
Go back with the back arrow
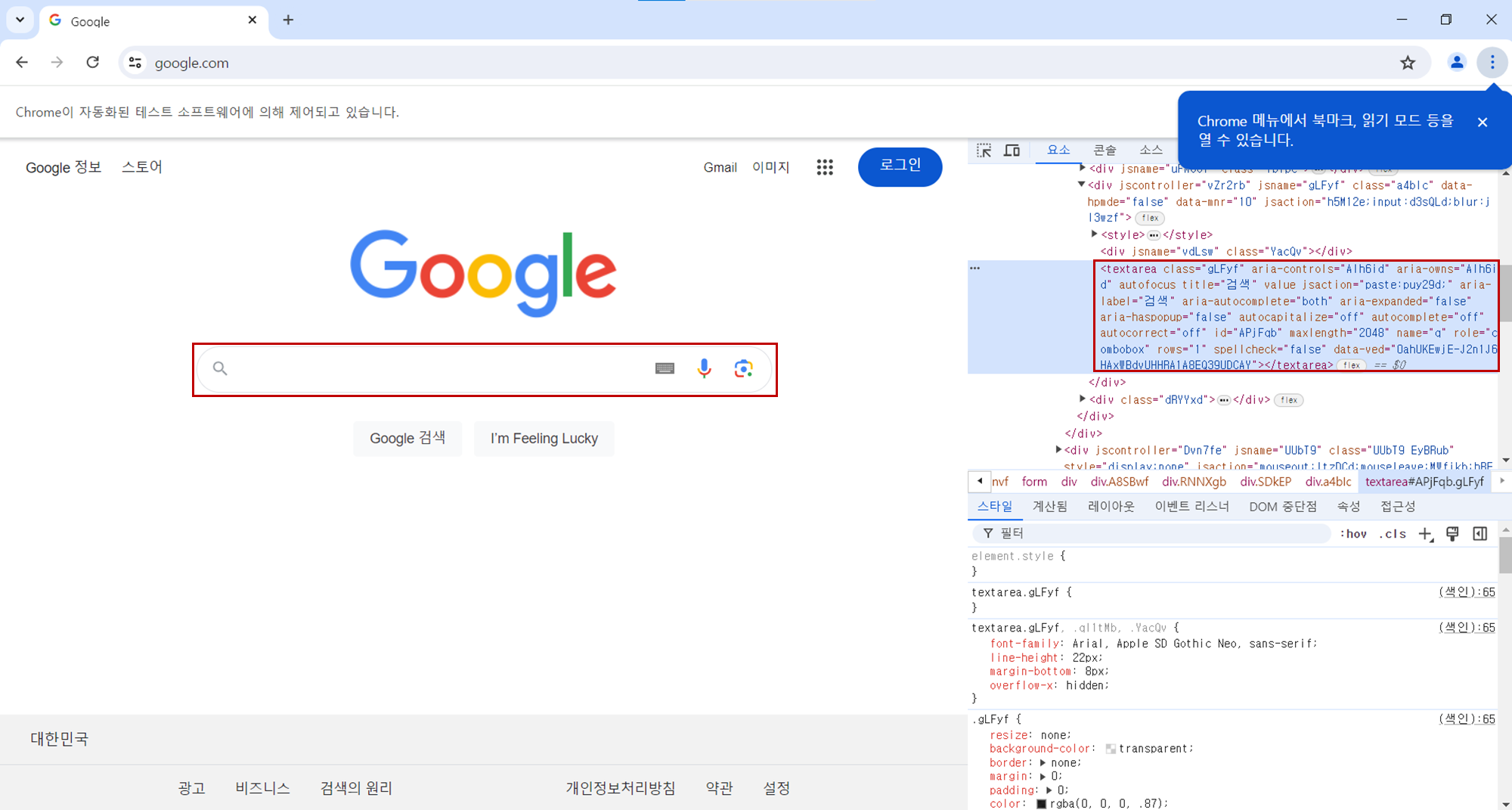(22, 62)
